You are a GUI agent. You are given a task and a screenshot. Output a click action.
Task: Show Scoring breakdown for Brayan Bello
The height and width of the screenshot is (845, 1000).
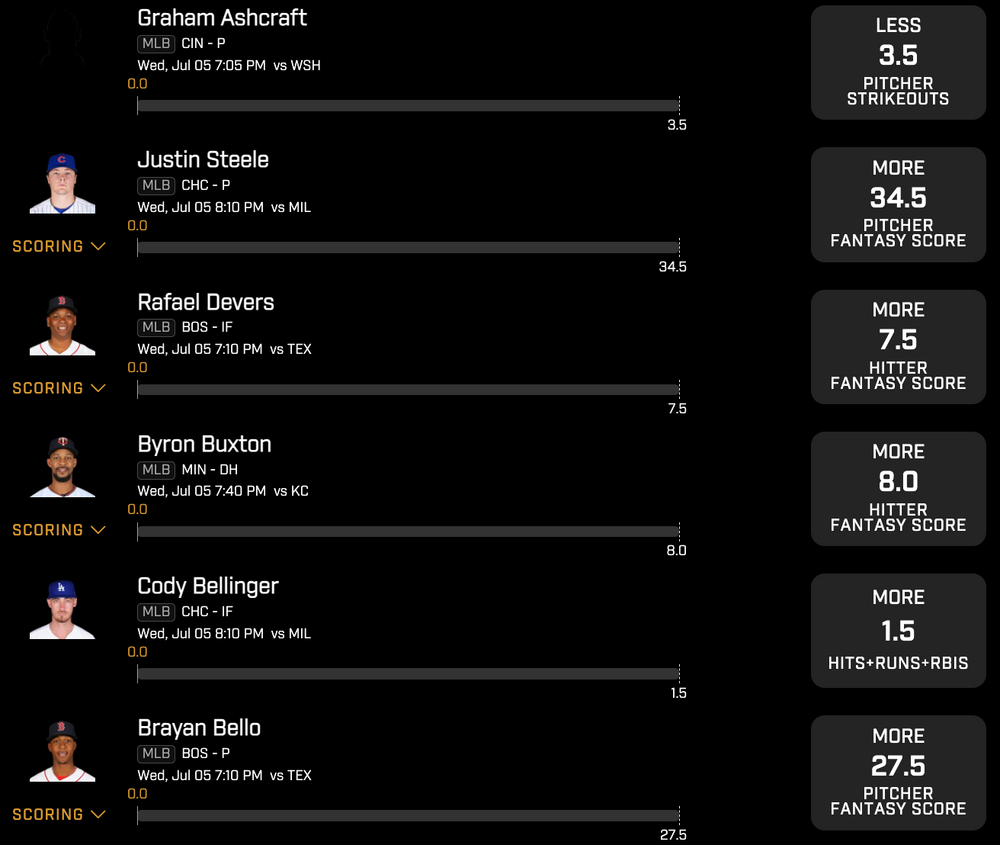pyautogui.click(x=59, y=814)
